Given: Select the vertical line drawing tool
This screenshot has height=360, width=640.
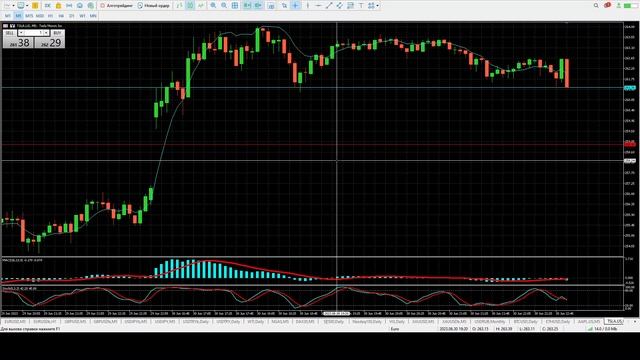Looking at the screenshot, I should (308, 6).
